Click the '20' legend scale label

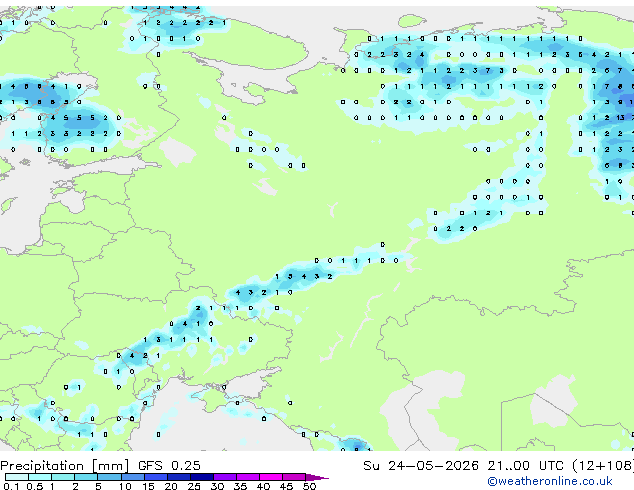pos(171,486)
